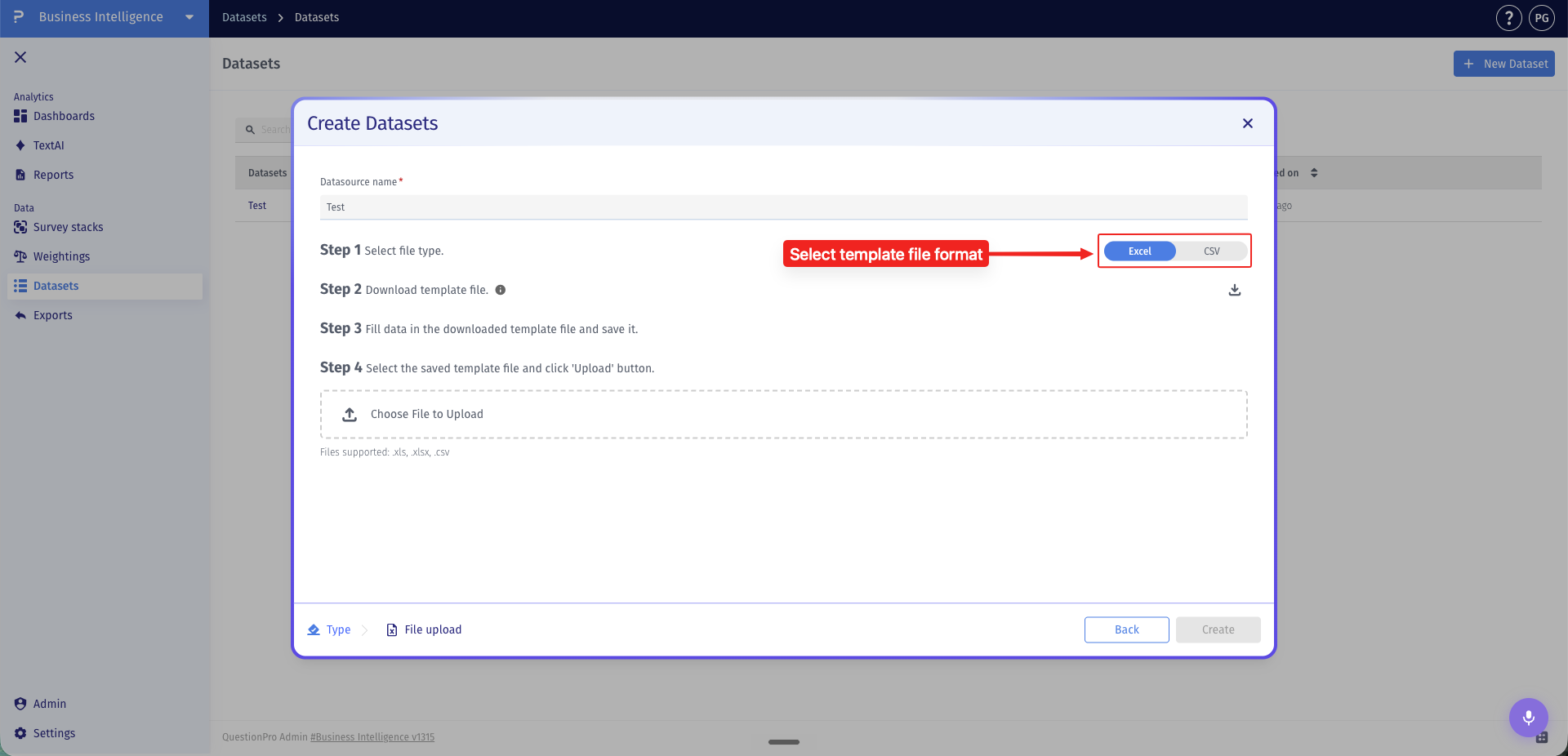This screenshot has width=1568, height=756.
Task: Open Admin in the sidebar
Action: point(49,704)
